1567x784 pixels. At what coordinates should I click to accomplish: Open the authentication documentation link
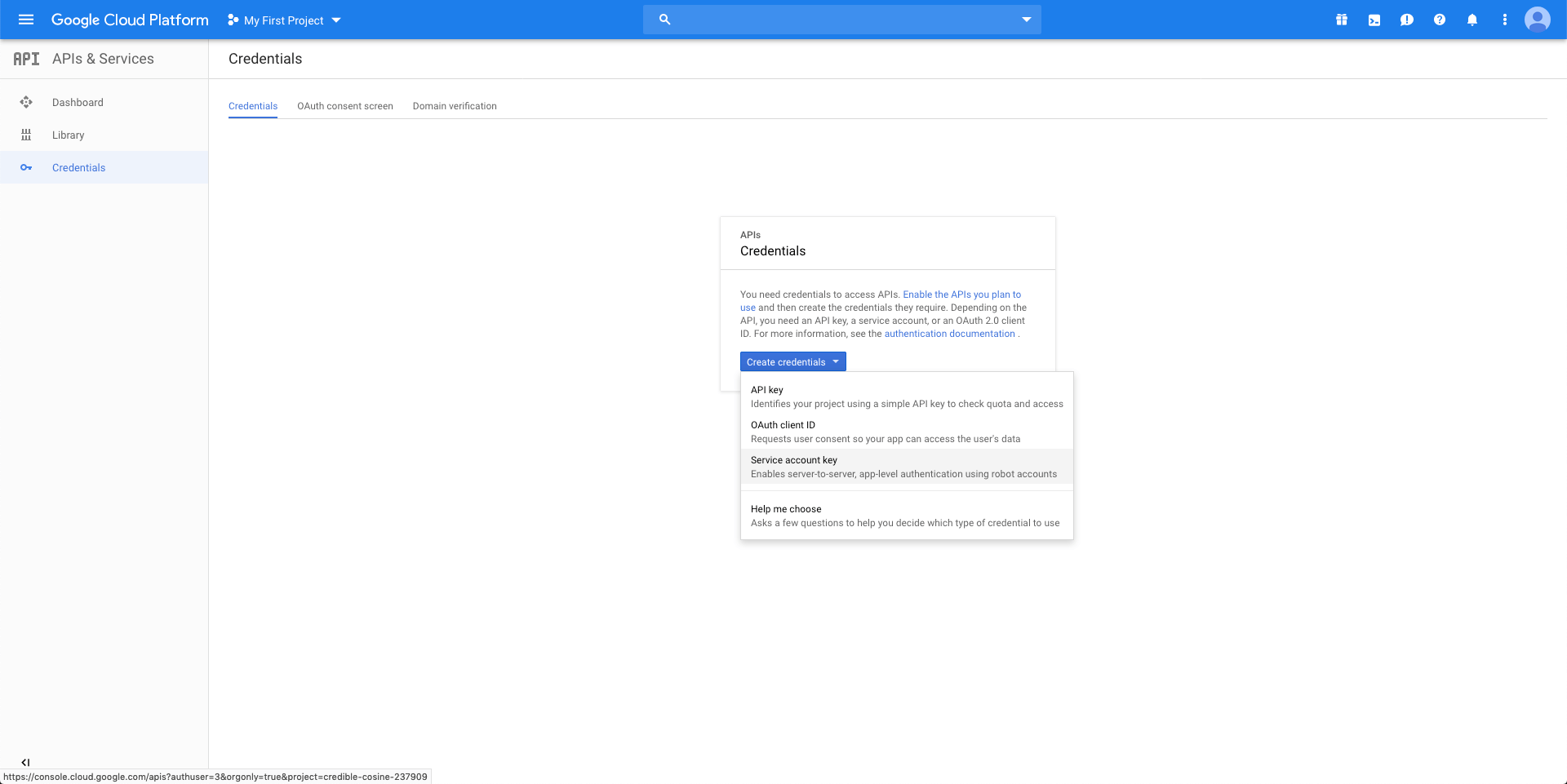coord(950,334)
